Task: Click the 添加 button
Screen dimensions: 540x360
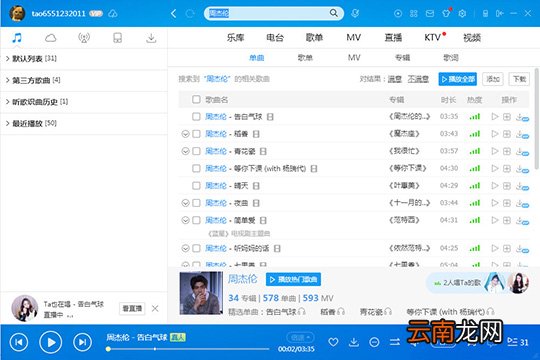Action: 493,79
